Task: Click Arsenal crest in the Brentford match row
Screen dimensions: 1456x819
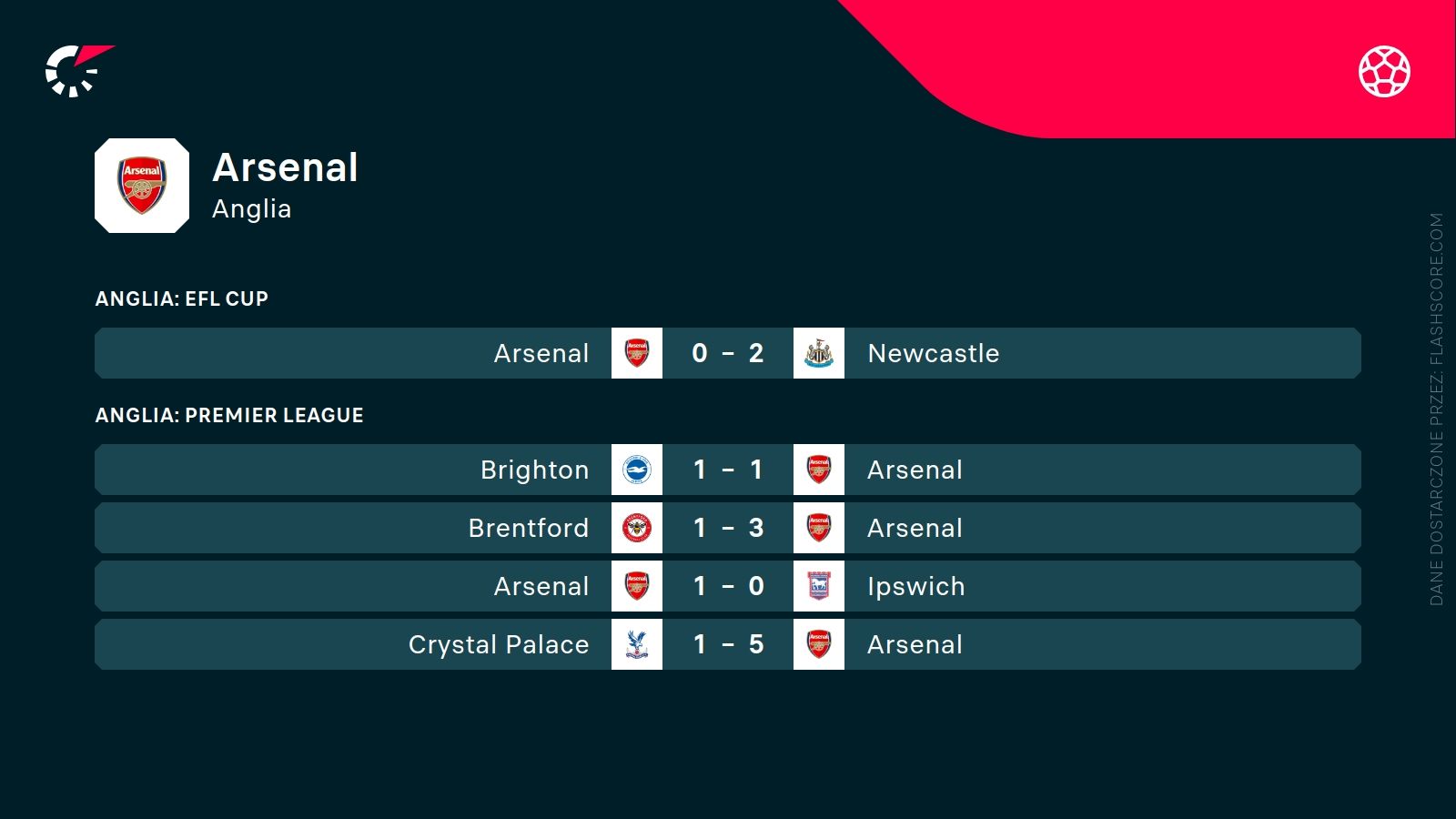Action: (819, 528)
